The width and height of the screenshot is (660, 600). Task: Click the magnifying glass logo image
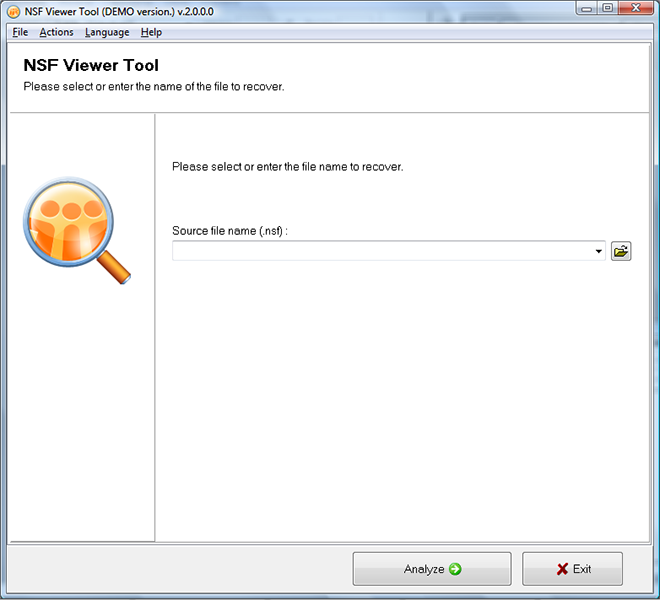click(x=77, y=230)
